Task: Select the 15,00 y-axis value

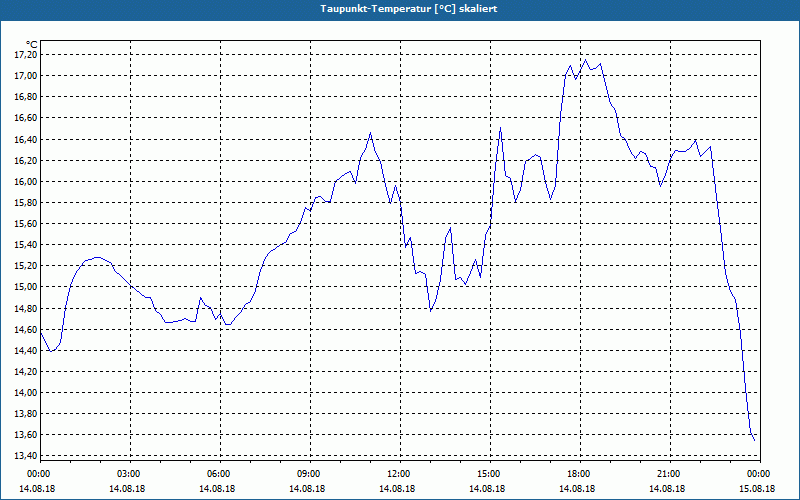Action: (26, 287)
